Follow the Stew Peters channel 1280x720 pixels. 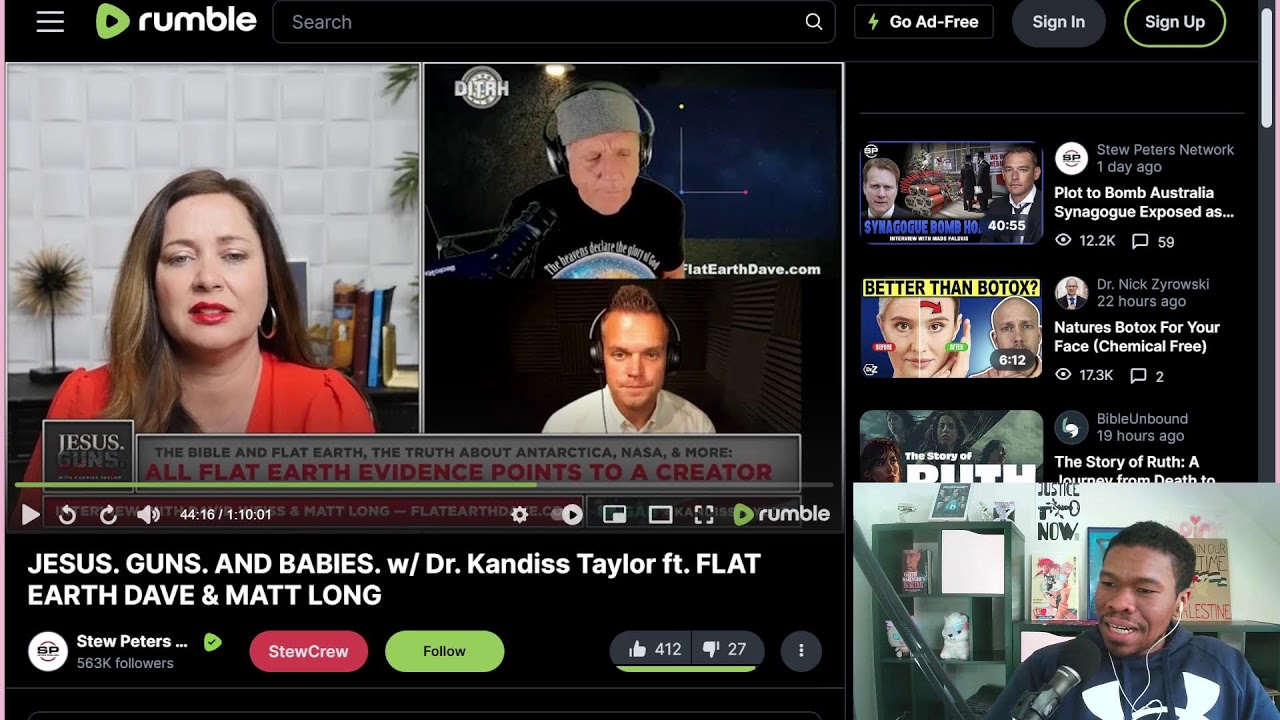coord(444,651)
